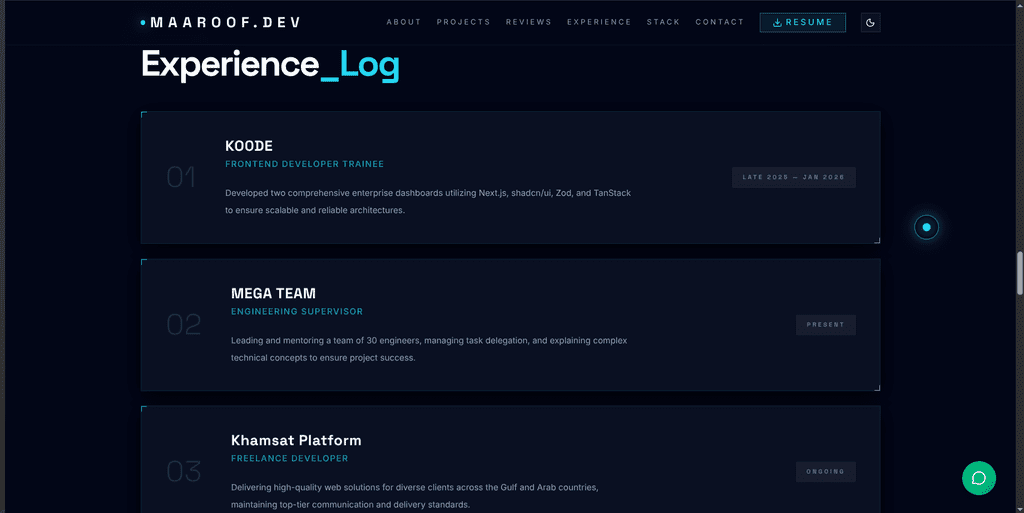This screenshot has width=1024, height=513.
Task: Click the MEGA TEAM mentoring description
Action: (429, 349)
